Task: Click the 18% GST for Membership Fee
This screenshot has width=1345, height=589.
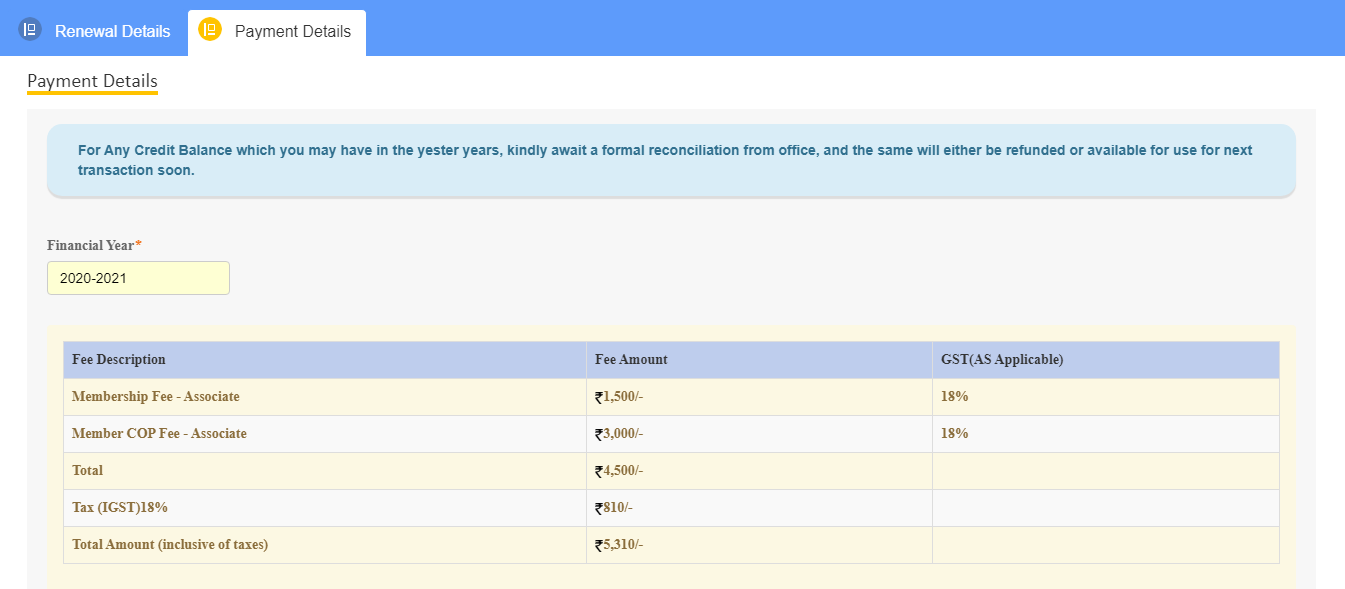Action: [954, 397]
